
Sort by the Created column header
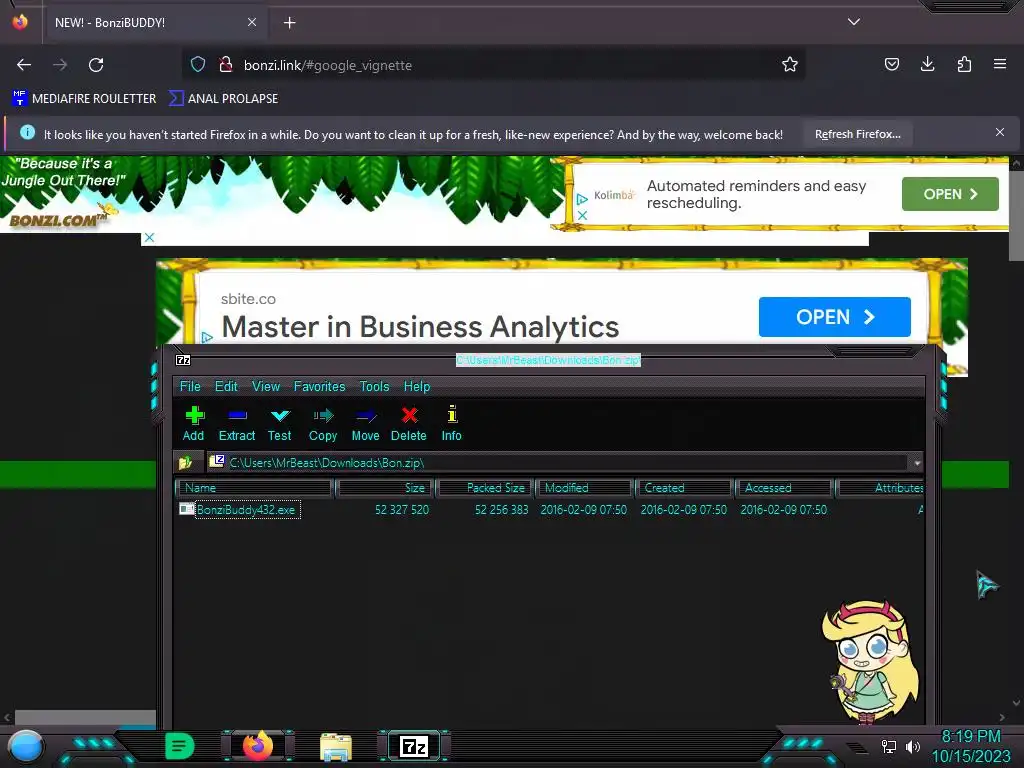[685, 488]
